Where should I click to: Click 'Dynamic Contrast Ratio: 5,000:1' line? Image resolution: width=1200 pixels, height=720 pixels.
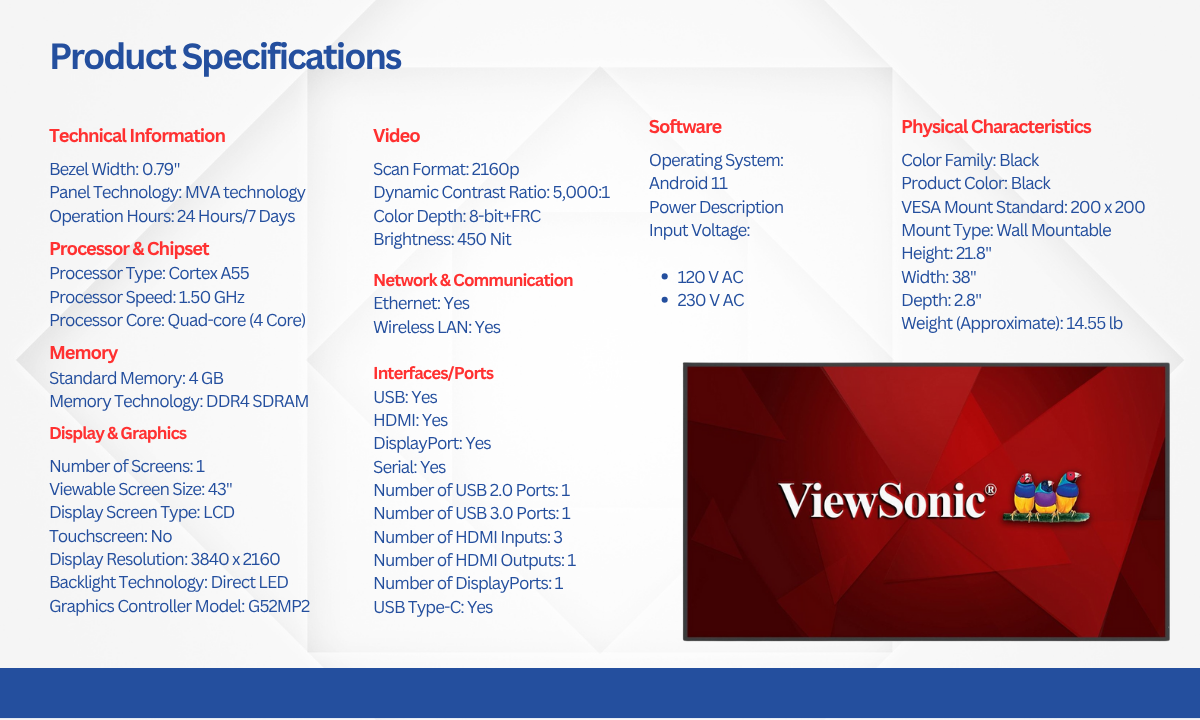491,192
